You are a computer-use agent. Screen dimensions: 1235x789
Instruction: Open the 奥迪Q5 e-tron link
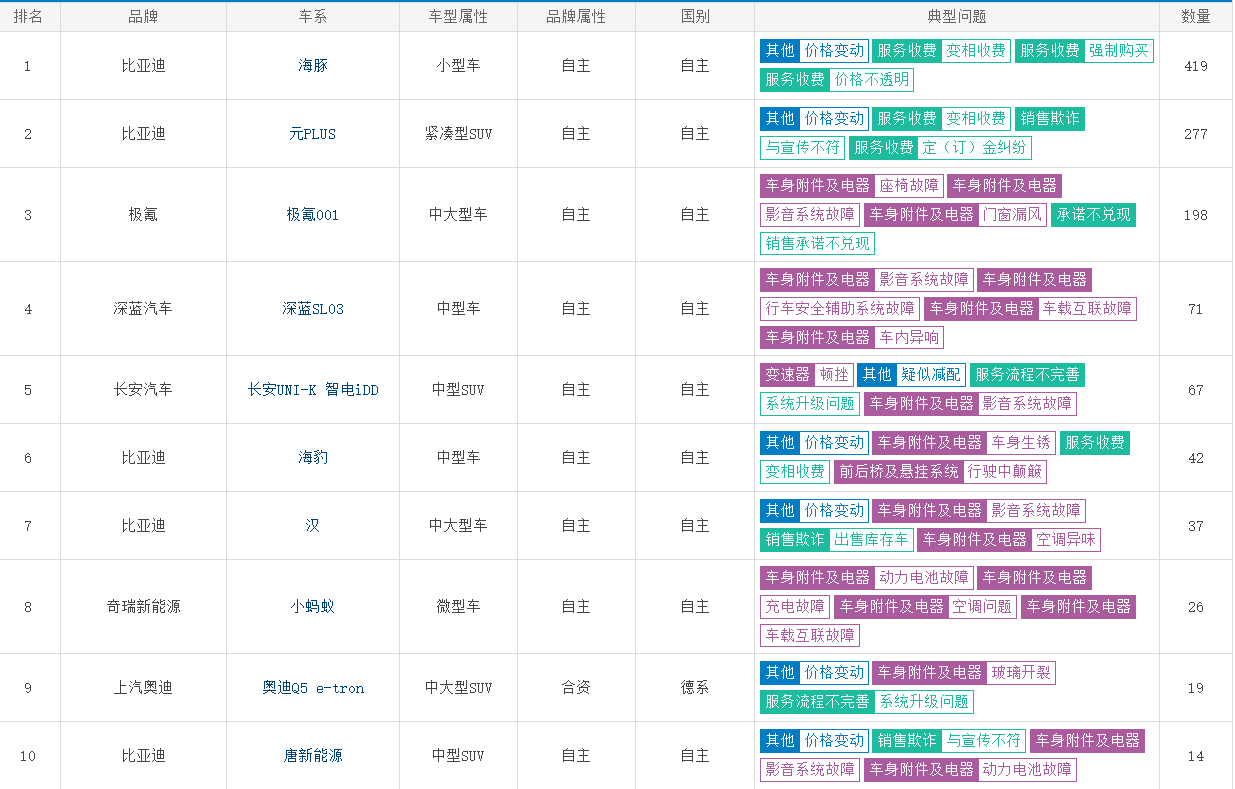click(313, 688)
